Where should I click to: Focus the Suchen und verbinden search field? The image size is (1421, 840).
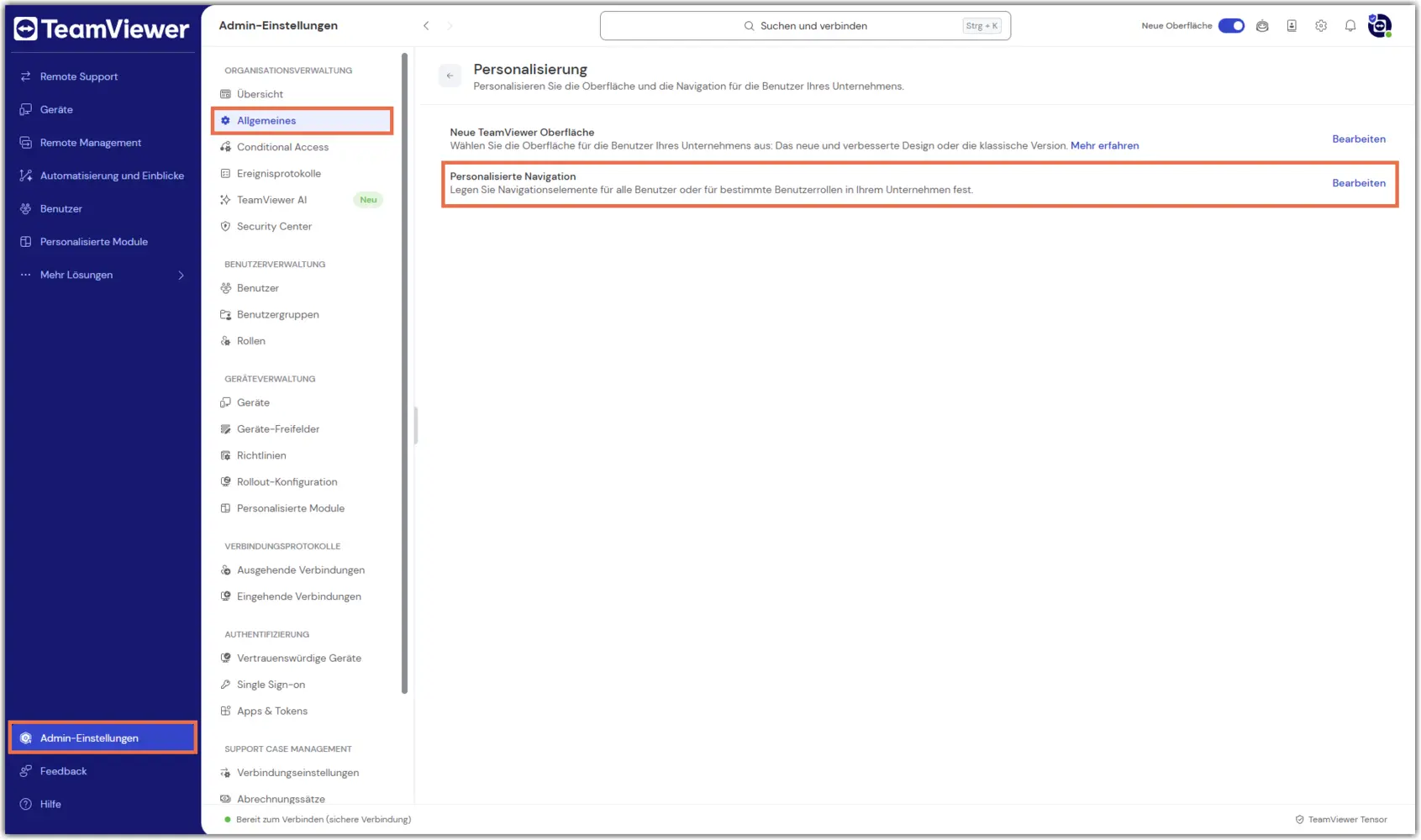805,26
